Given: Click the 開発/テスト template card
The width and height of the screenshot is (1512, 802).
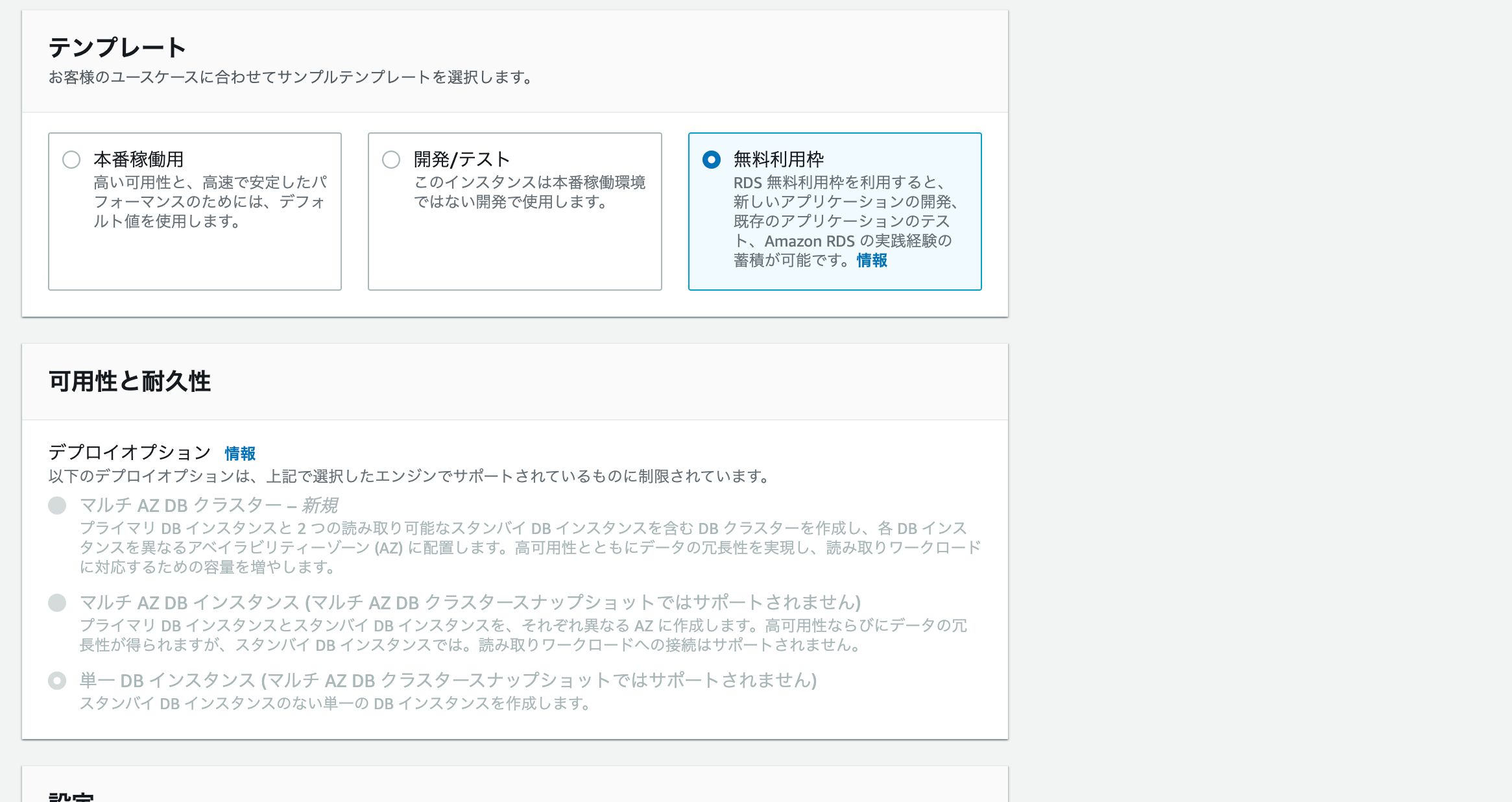Looking at the screenshot, I should [x=514, y=211].
